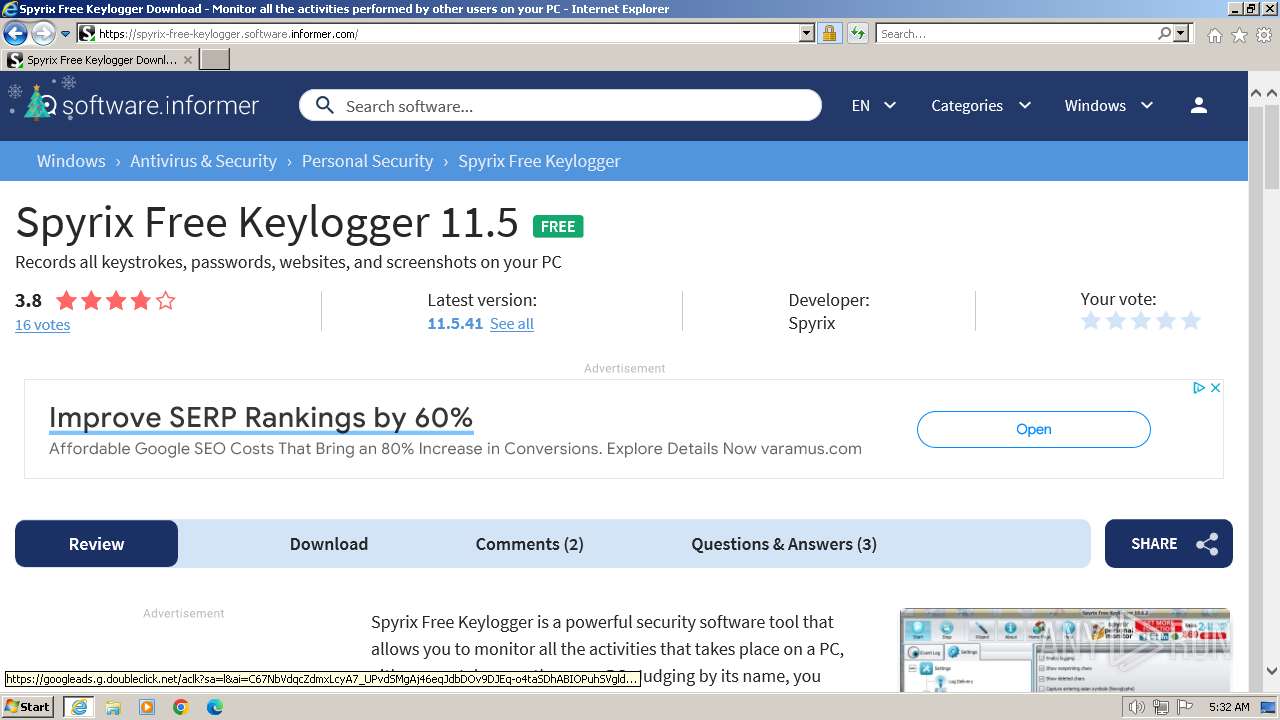The image size is (1280, 720).
Task: Click Improve SERP Rankings ad headline
Action: click(x=261, y=417)
